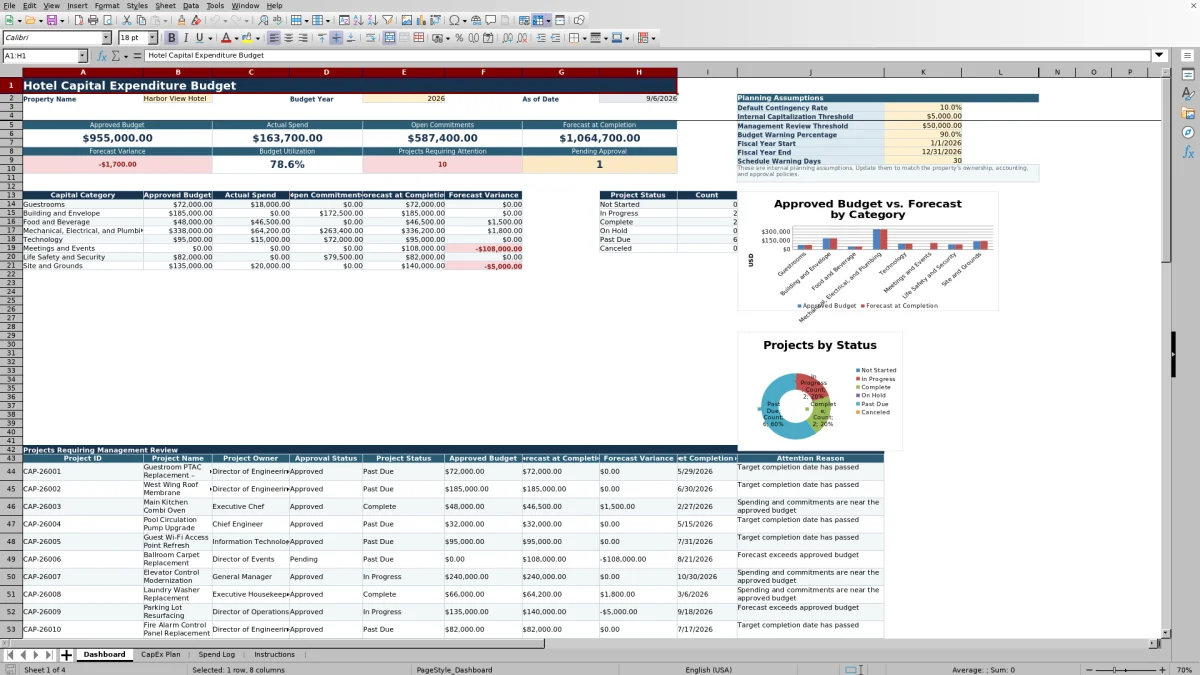Click the Align Top icon
The height and width of the screenshot is (675, 1200).
pos(322,38)
